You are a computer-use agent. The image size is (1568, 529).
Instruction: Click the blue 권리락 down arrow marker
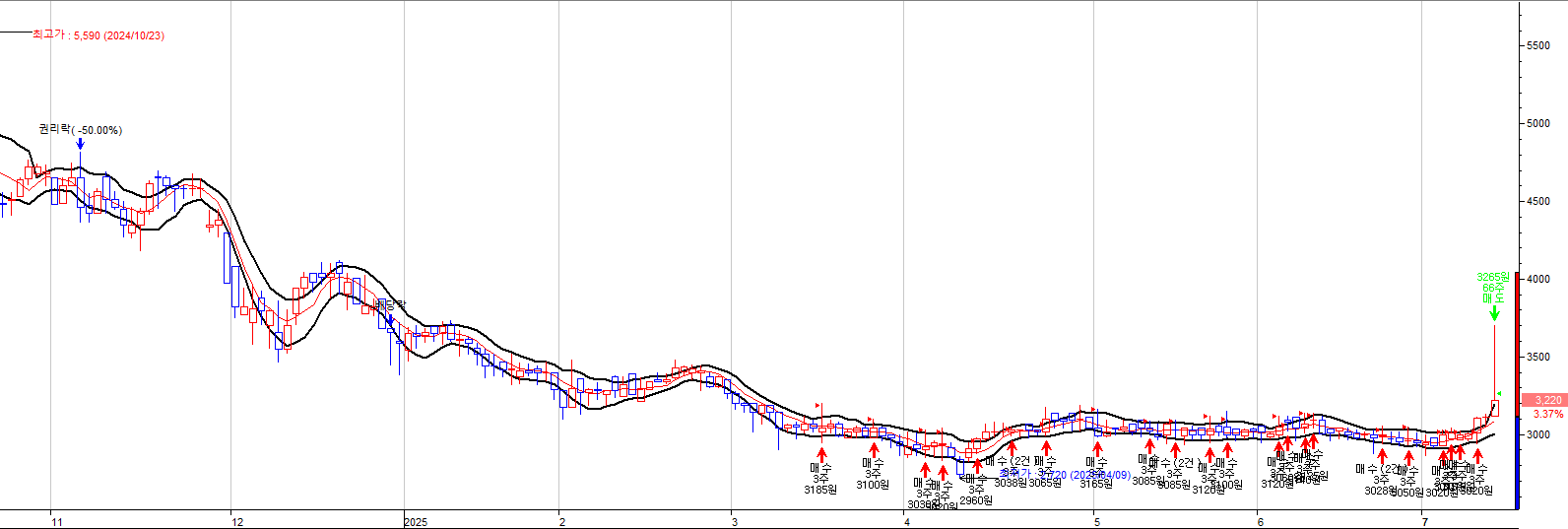tap(80, 144)
